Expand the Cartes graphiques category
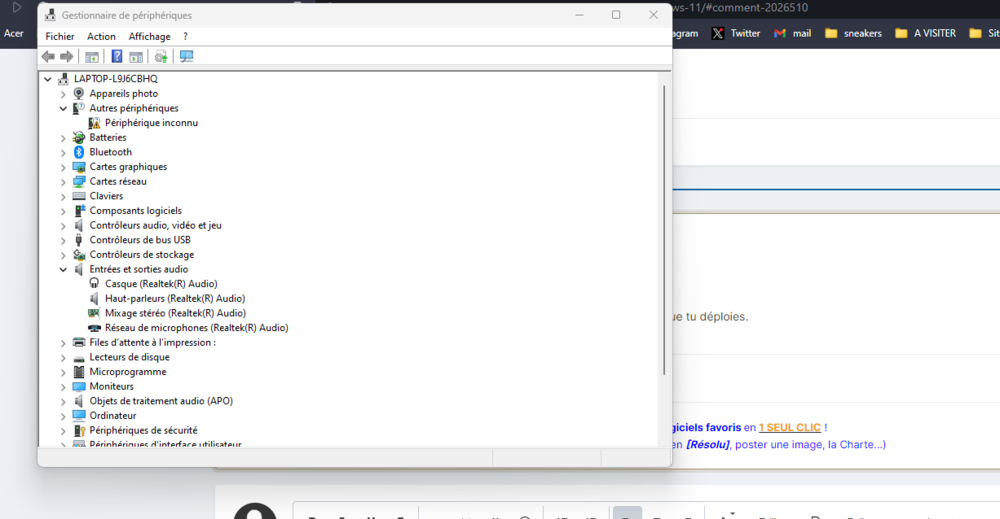Screen dimensions: 1000x519 pos(63,167)
